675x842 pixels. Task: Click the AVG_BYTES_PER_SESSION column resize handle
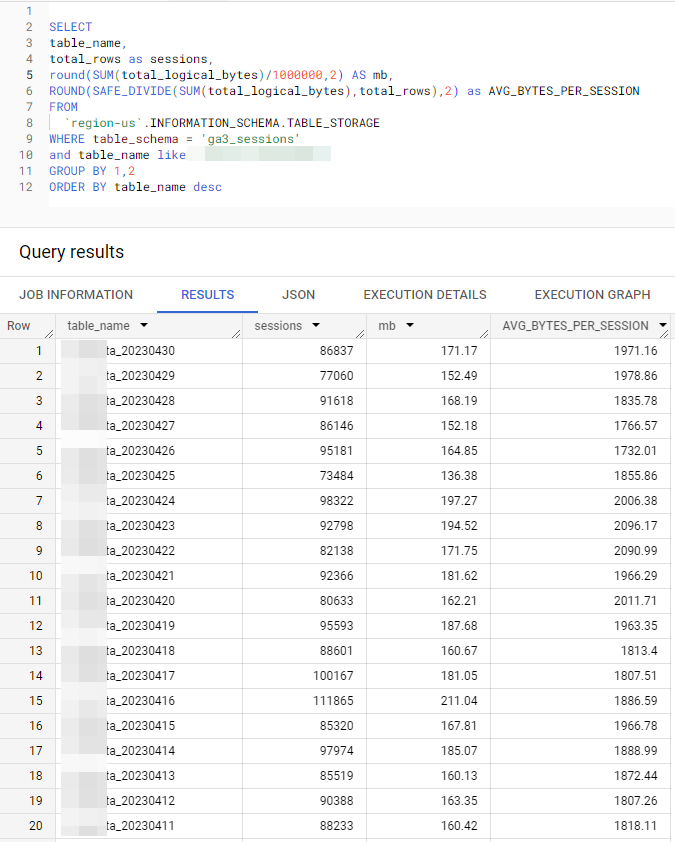point(664,334)
